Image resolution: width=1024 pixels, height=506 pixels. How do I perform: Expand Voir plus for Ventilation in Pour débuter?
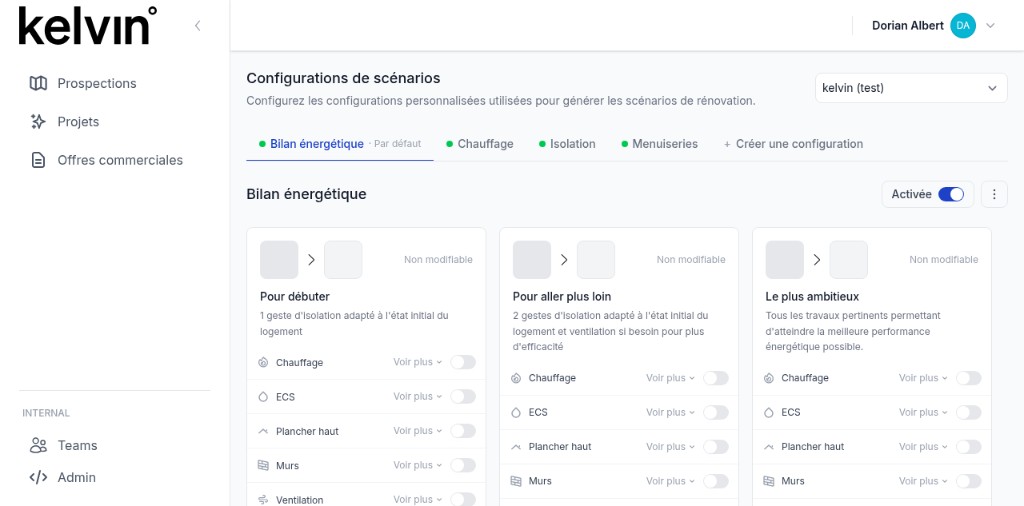[417, 499]
